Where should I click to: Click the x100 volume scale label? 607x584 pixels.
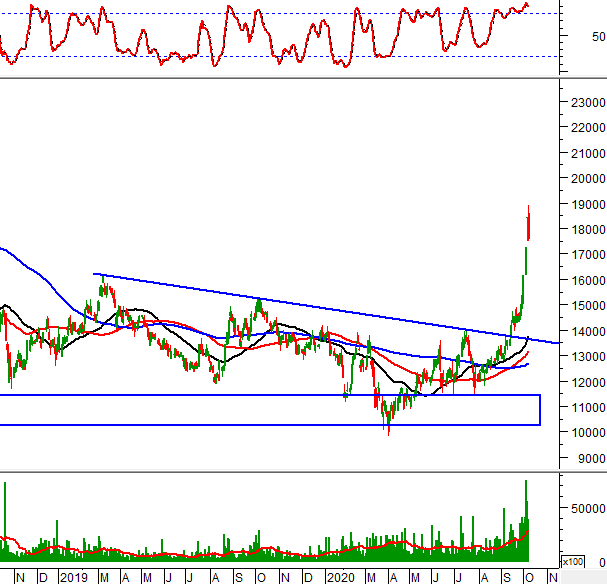tap(573, 562)
